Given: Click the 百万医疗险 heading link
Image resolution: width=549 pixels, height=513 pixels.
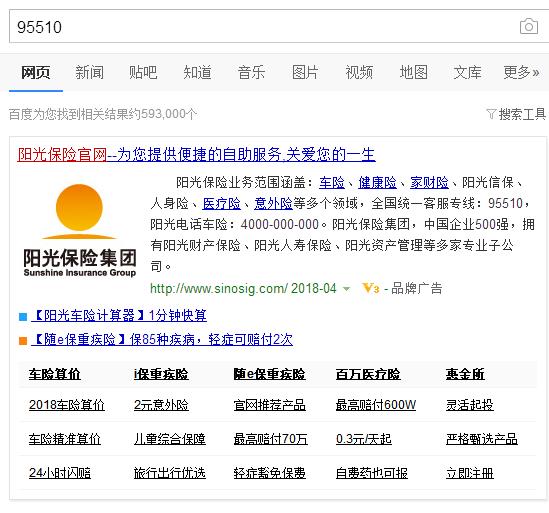Looking at the screenshot, I should (368, 374).
